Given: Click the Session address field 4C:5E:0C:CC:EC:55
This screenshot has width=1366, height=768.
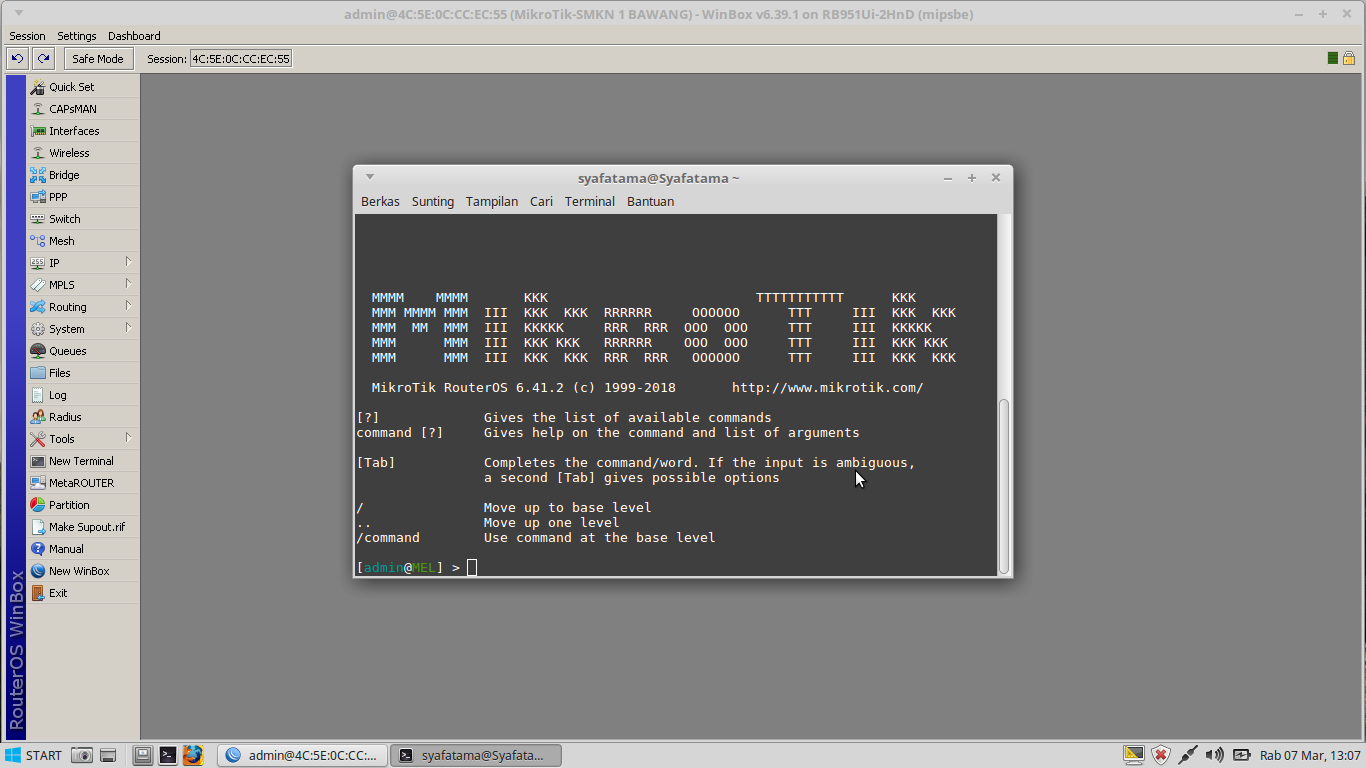Looking at the screenshot, I should pos(241,59).
